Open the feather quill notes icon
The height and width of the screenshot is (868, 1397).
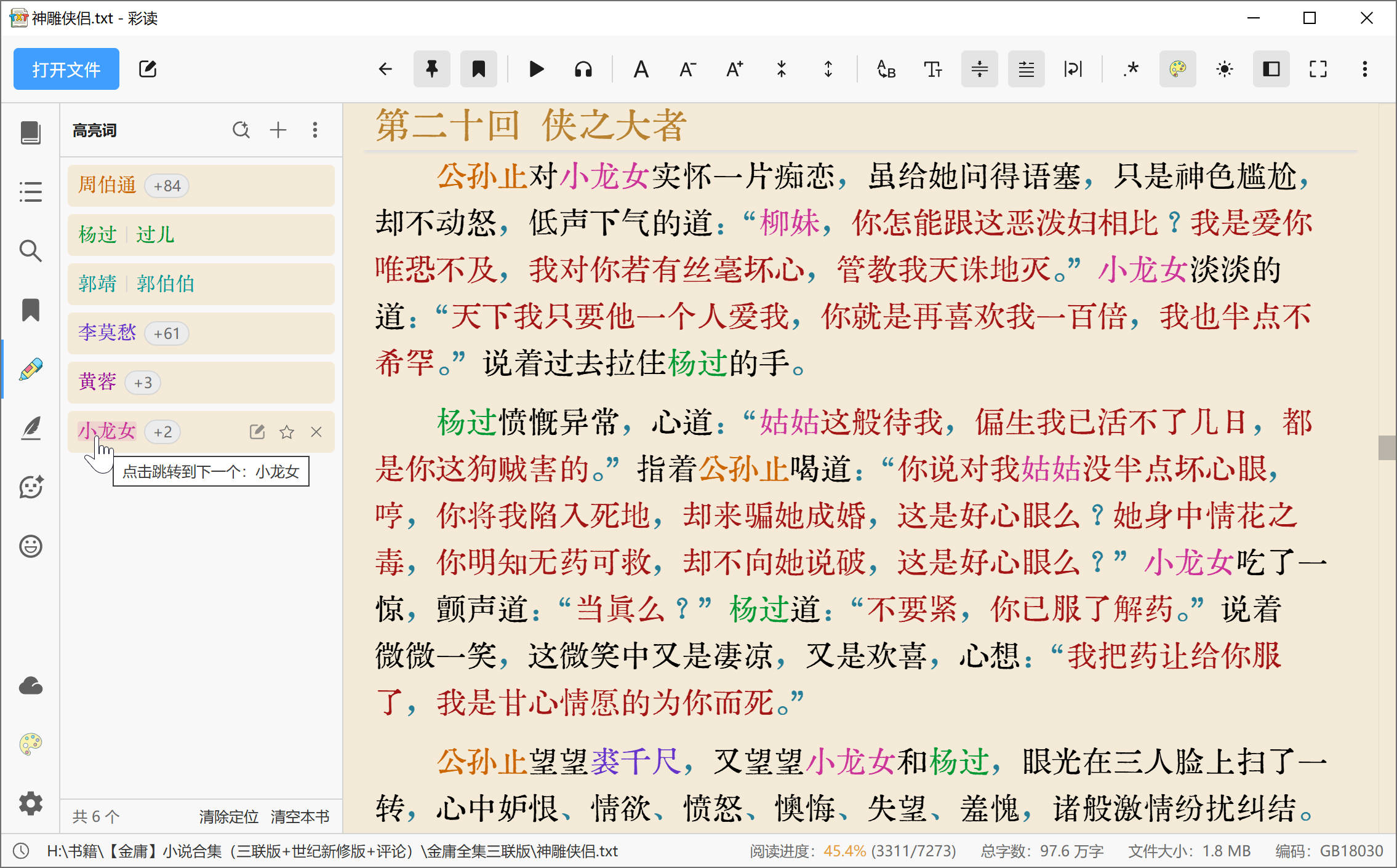pyautogui.click(x=31, y=428)
